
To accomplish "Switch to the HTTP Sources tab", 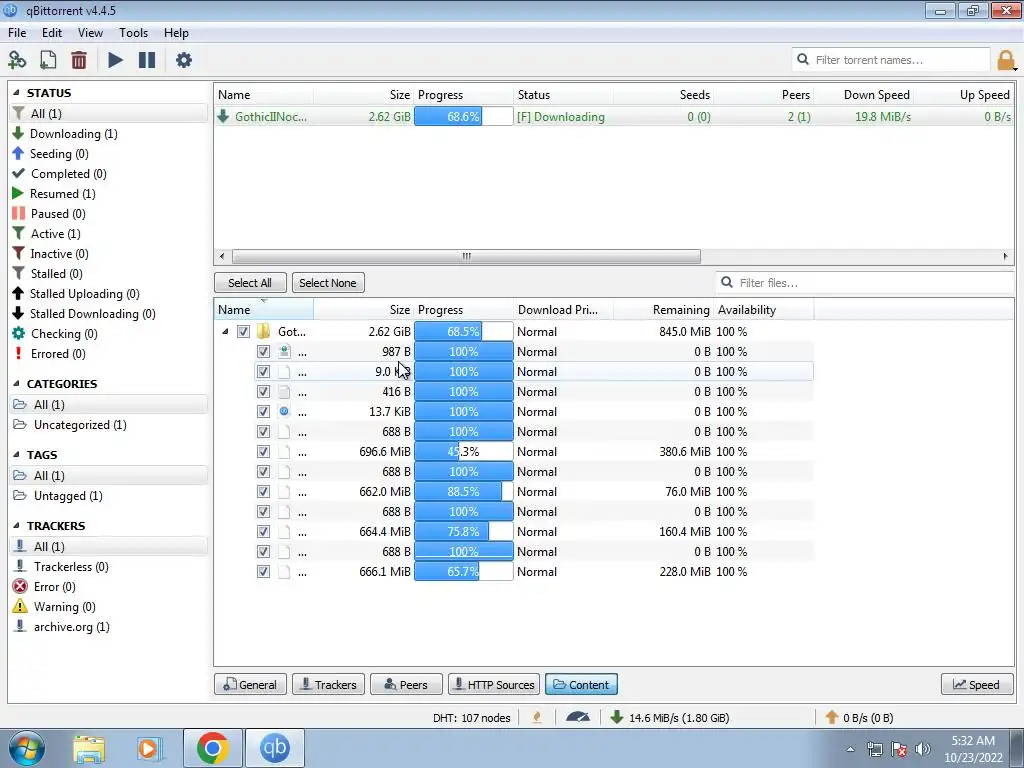I will pos(494,684).
